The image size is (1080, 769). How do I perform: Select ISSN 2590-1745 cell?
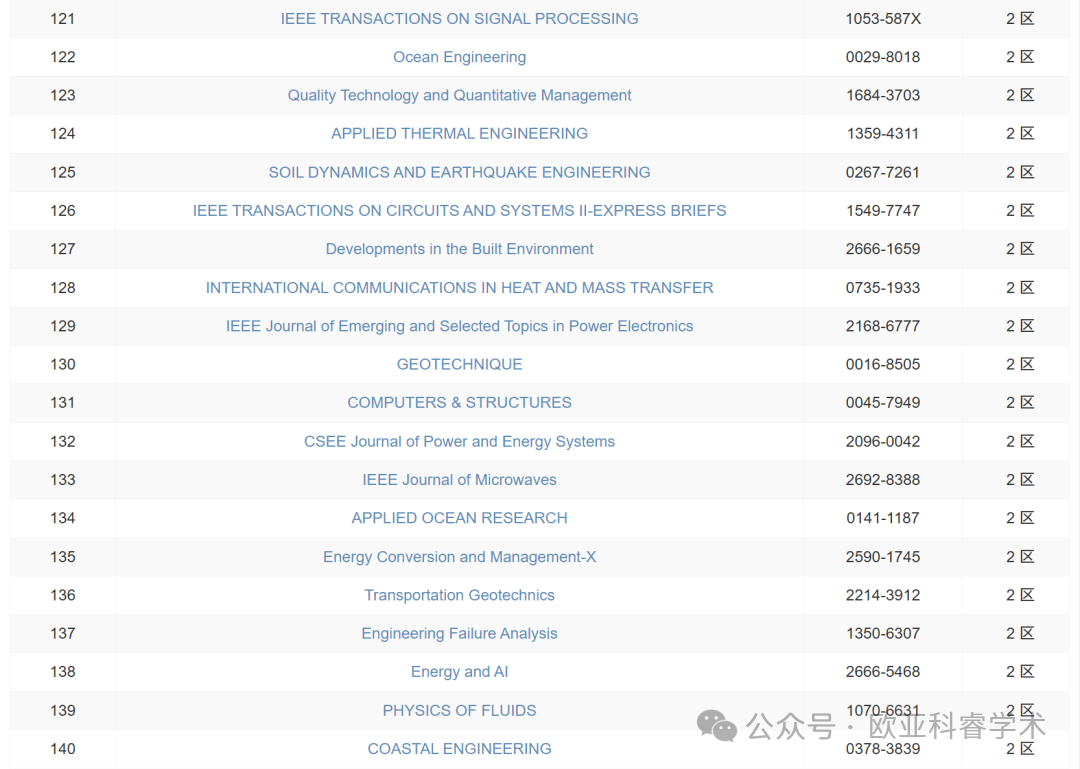883,557
